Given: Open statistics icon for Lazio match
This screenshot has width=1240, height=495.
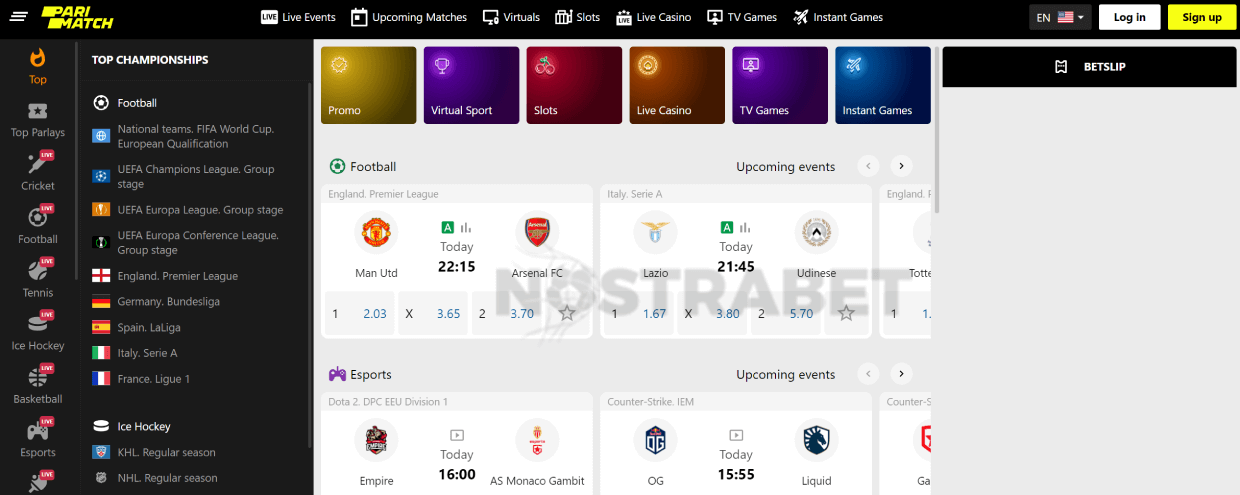Looking at the screenshot, I should tap(745, 227).
